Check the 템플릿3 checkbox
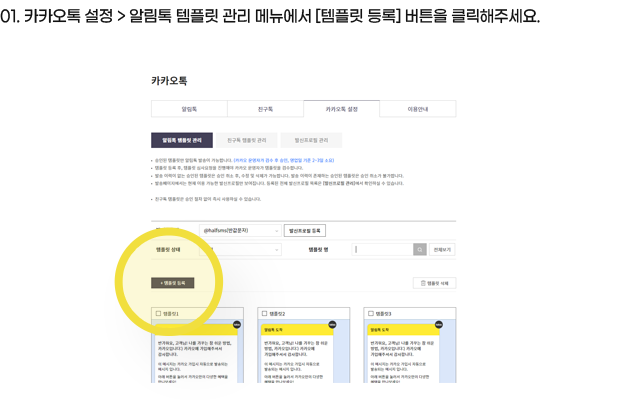The height and width of the screenshot is (408, 626). click(x=370, y=314)
